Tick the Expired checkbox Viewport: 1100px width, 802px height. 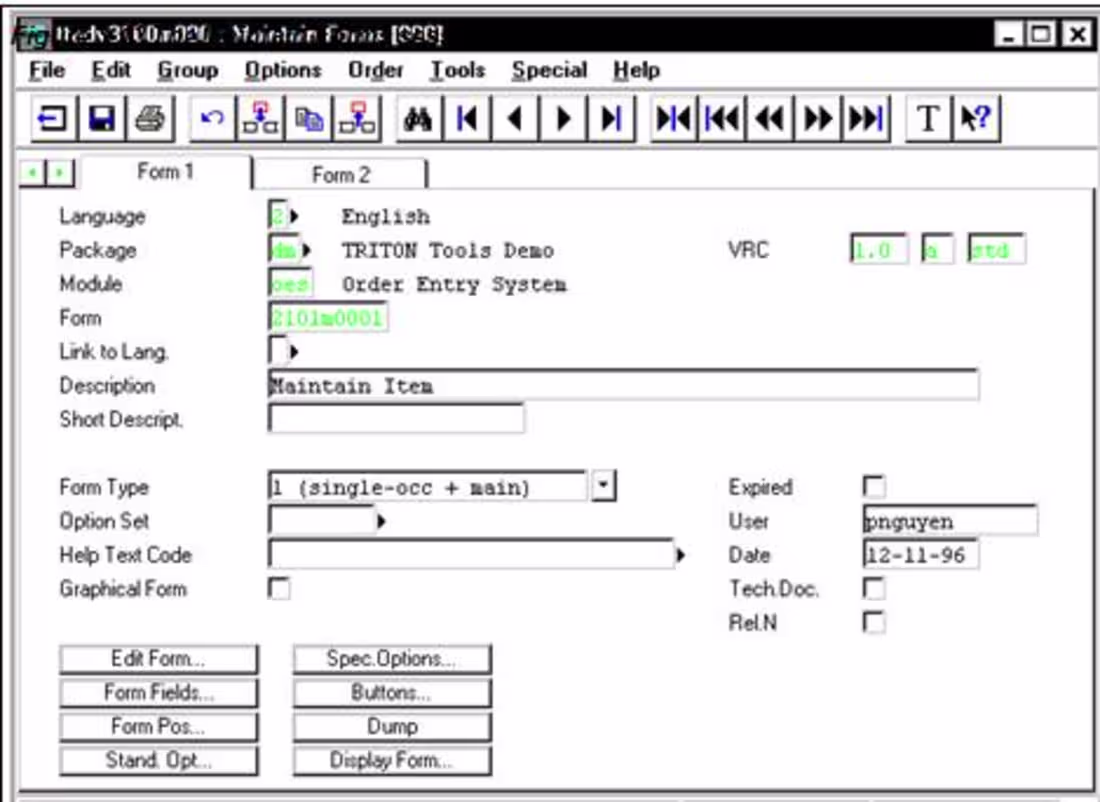[873, 486]
